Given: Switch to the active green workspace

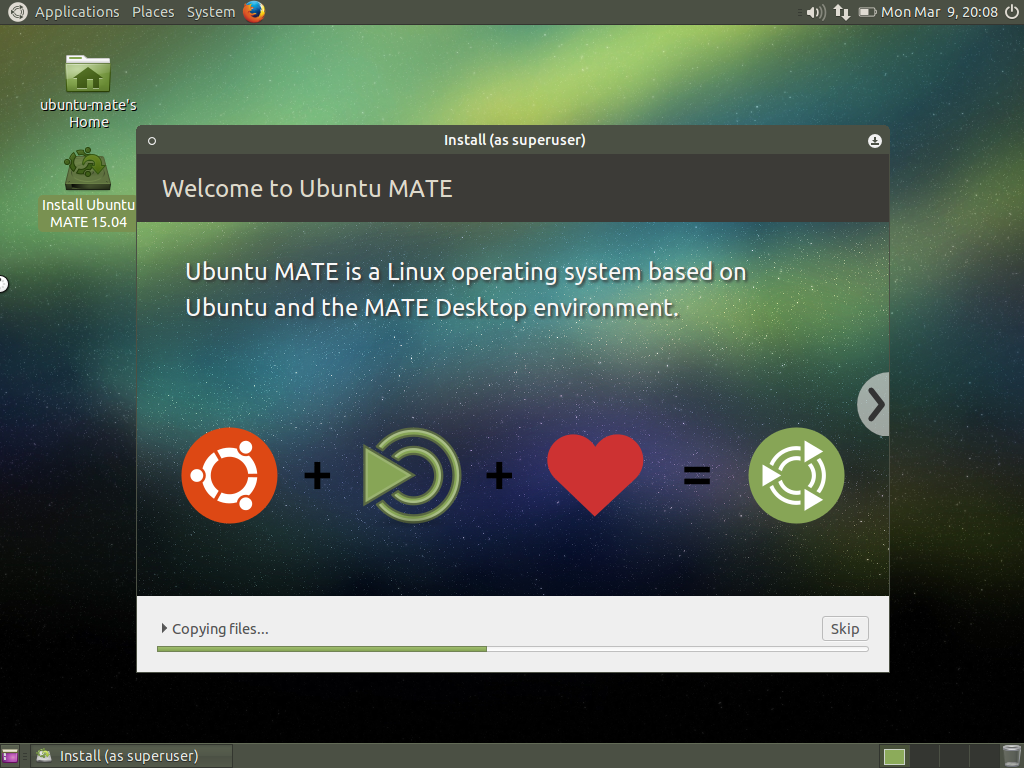Looking at the screenshot, I should tap(894, 756).
